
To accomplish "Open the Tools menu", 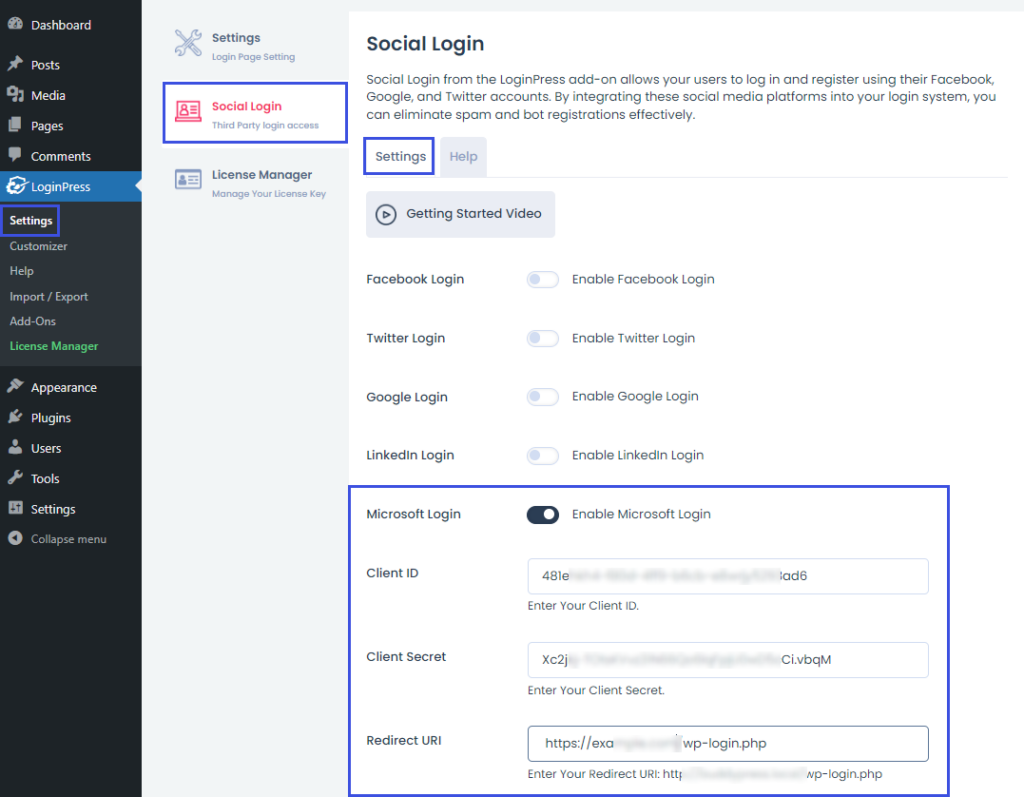I will coord(71,478).
